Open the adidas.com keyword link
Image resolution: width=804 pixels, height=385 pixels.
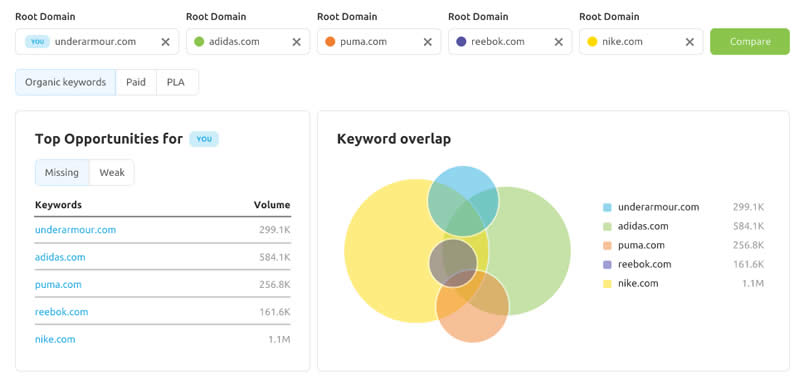coord(60,257)
